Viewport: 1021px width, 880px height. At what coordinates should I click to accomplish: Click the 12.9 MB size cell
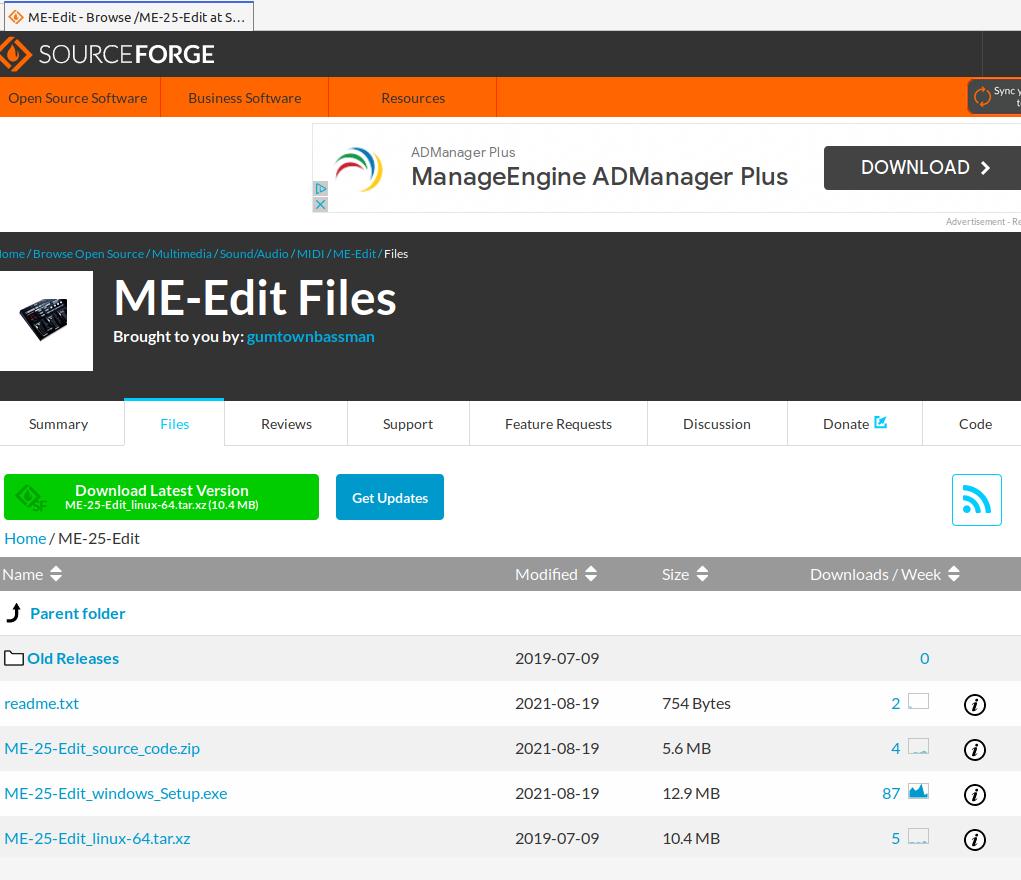[691, 793]
